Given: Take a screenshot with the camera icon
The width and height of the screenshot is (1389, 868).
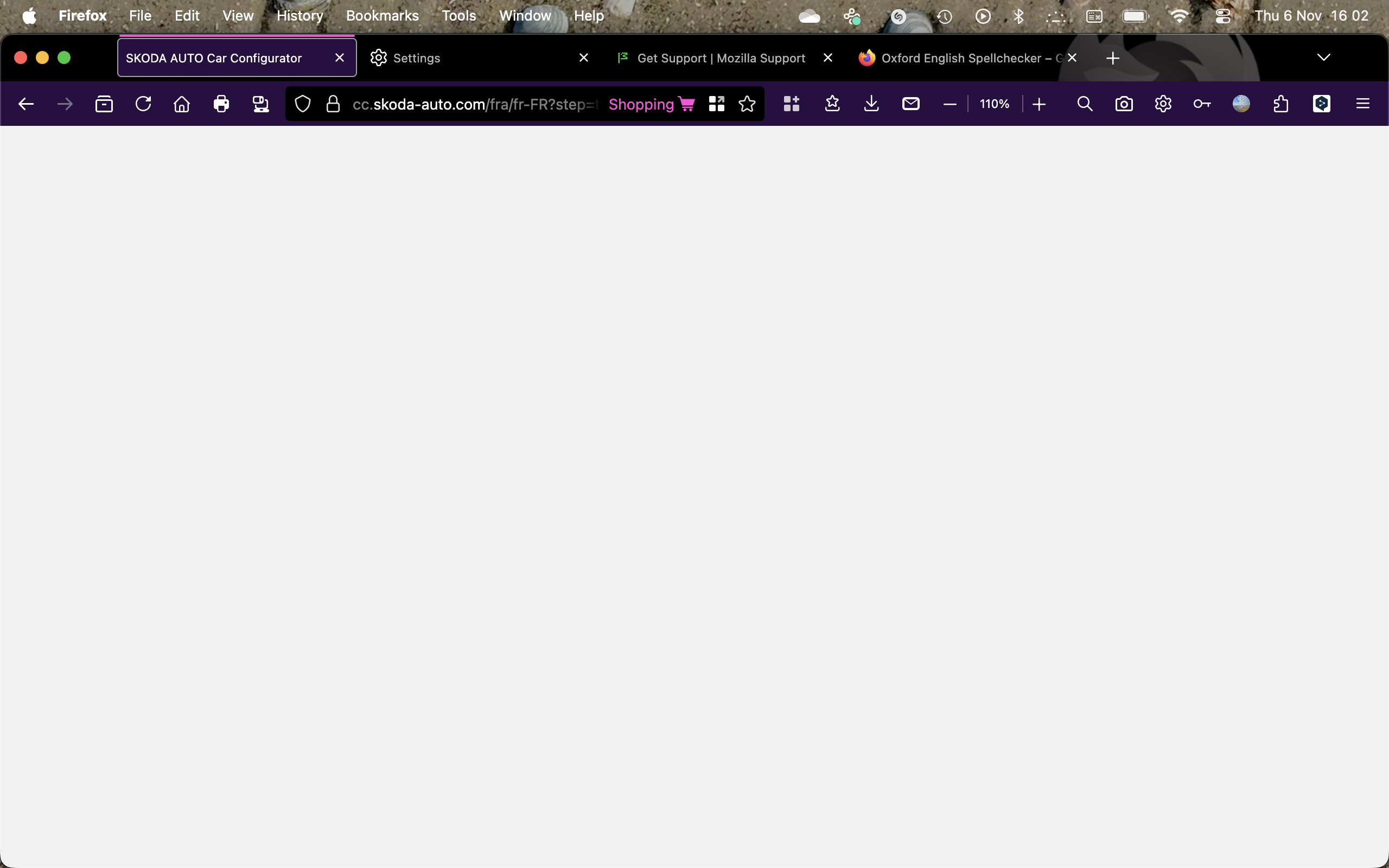Looking at the screenshot, I should 1124,104.
